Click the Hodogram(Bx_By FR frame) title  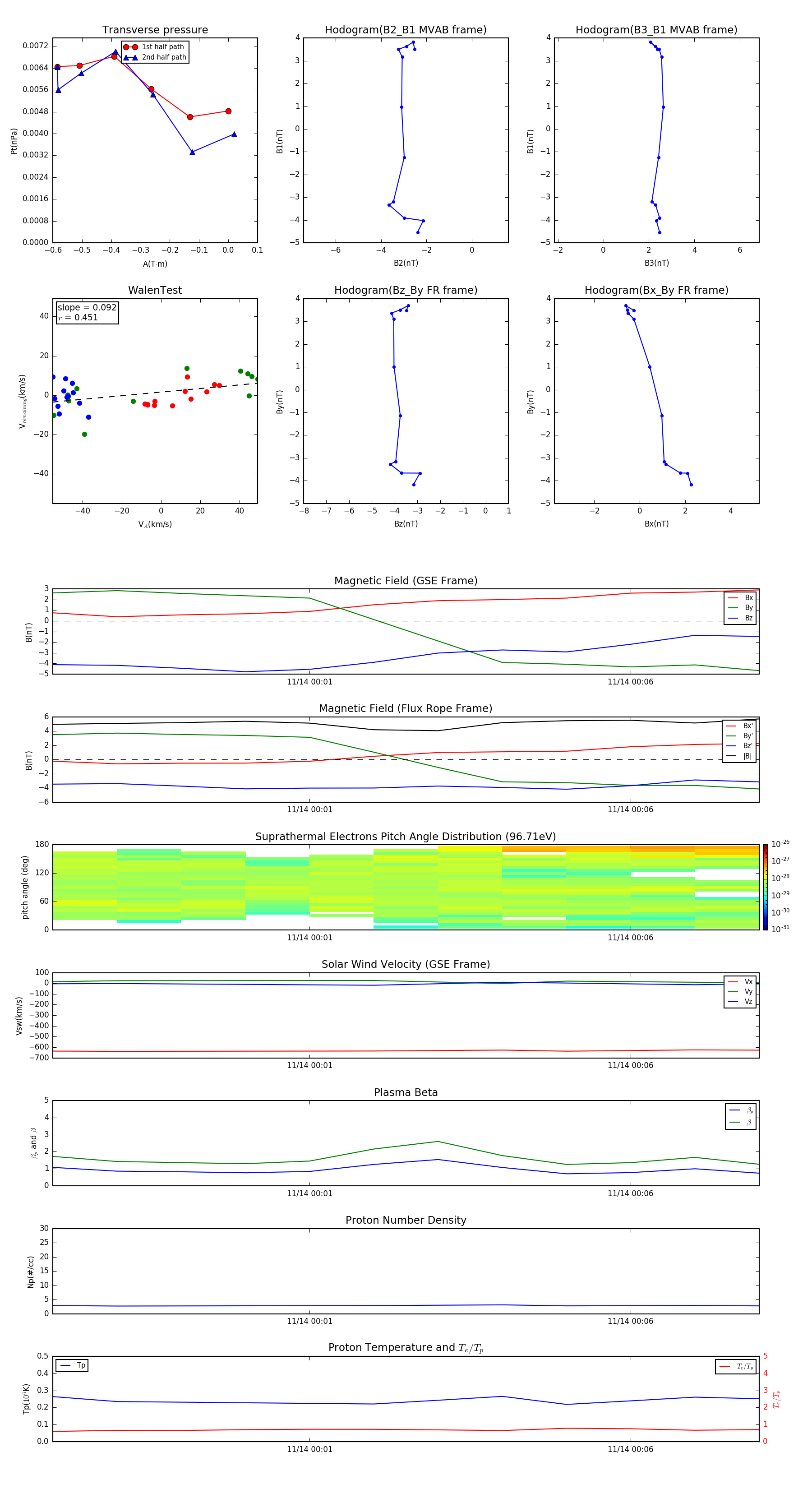(x=656, y=290)
